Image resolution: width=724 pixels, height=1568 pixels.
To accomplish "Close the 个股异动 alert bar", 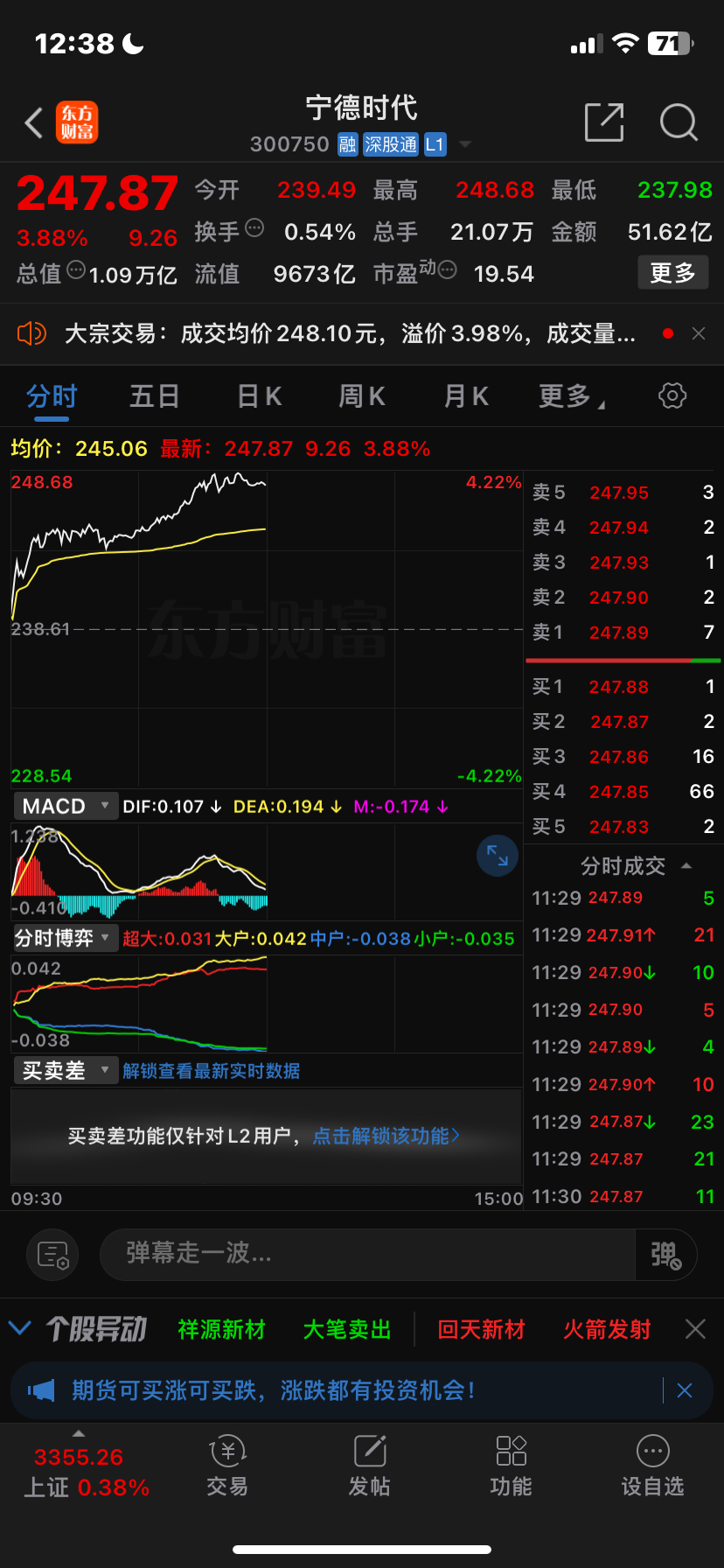I will point(696,1330).
